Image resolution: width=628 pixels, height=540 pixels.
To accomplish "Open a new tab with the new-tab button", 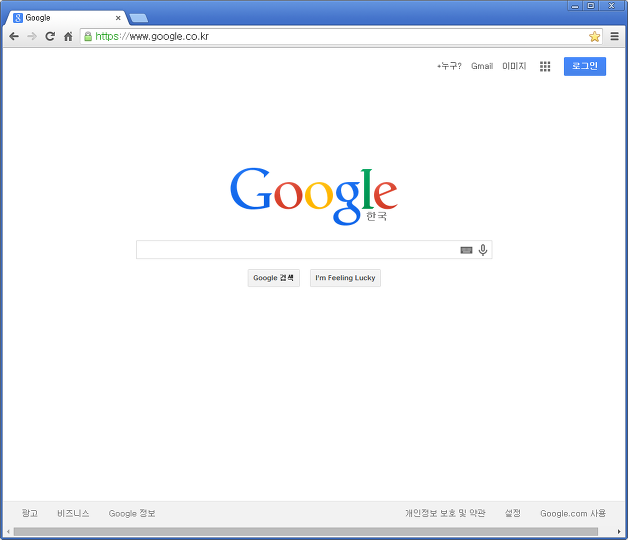I will (x=139, y=18).
